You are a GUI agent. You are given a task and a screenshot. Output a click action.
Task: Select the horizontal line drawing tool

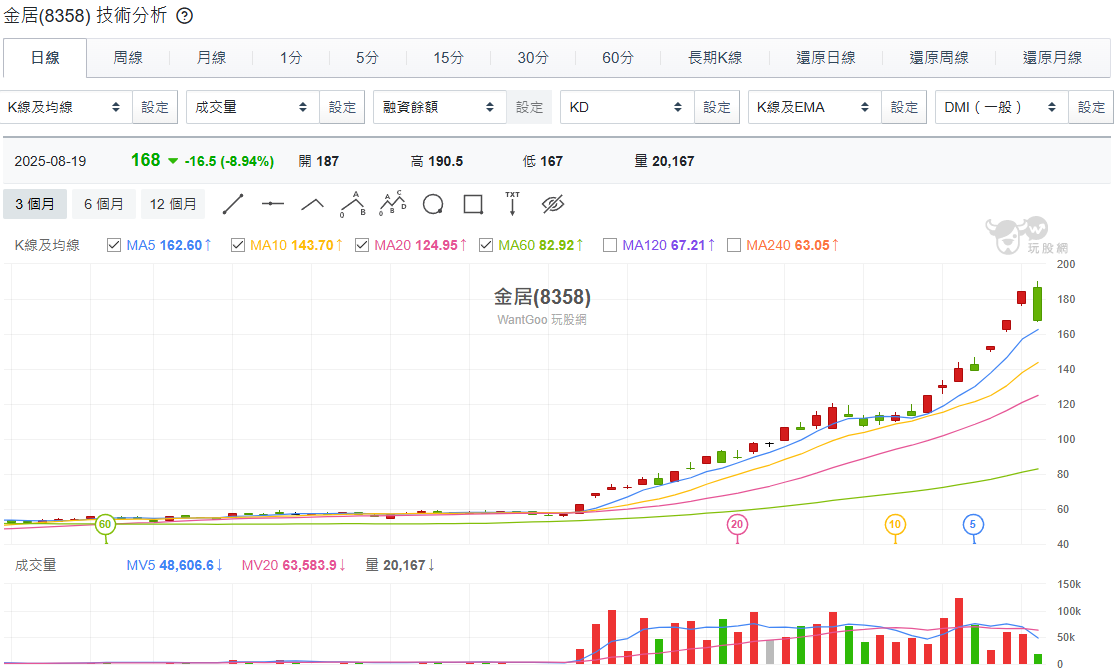coord(273,204)
